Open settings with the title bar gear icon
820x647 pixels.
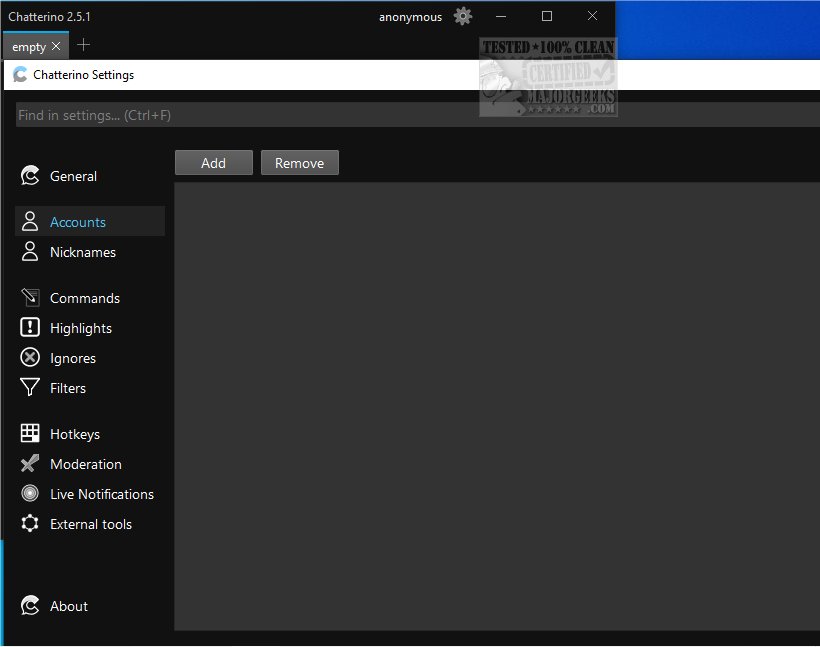coord(463,16)
